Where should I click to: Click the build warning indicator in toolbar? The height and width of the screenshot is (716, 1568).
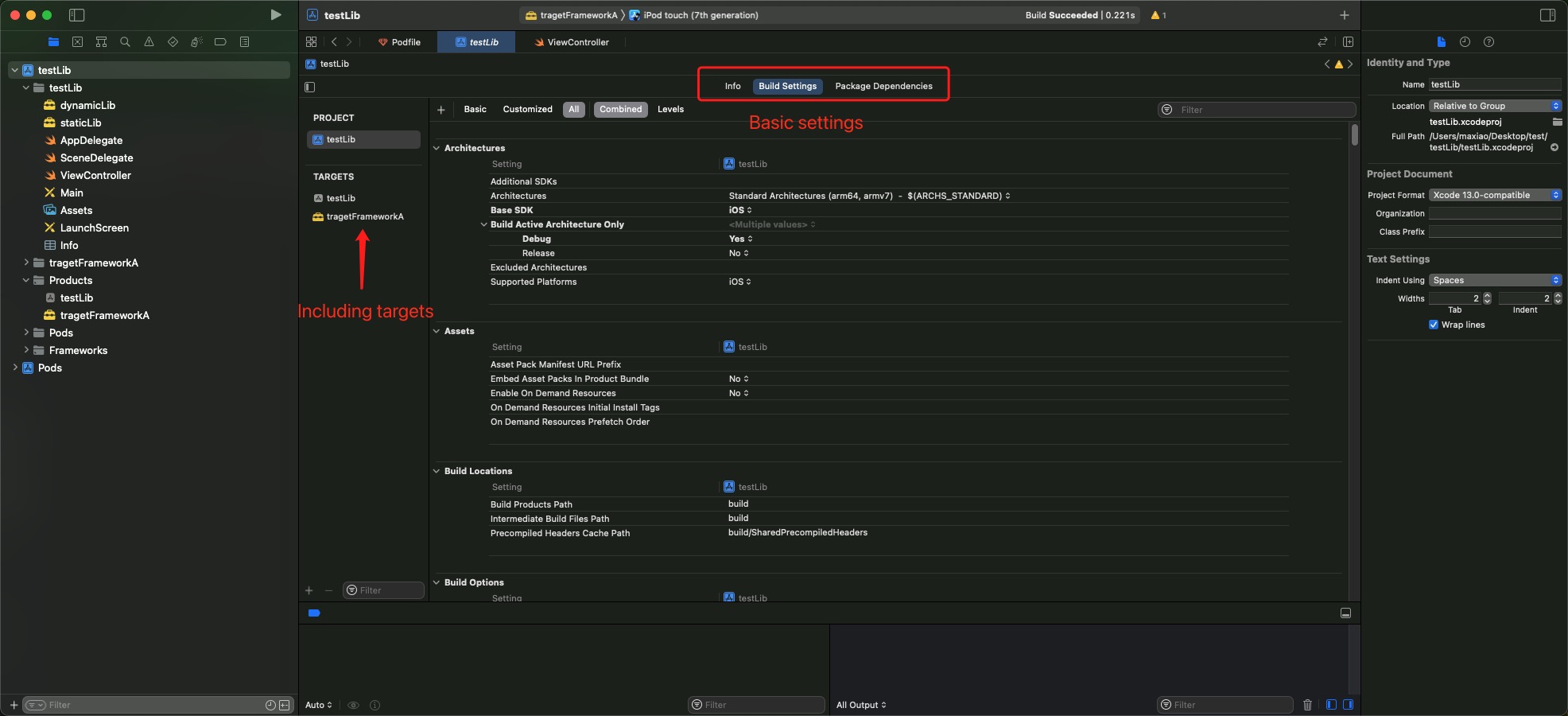1159,15
